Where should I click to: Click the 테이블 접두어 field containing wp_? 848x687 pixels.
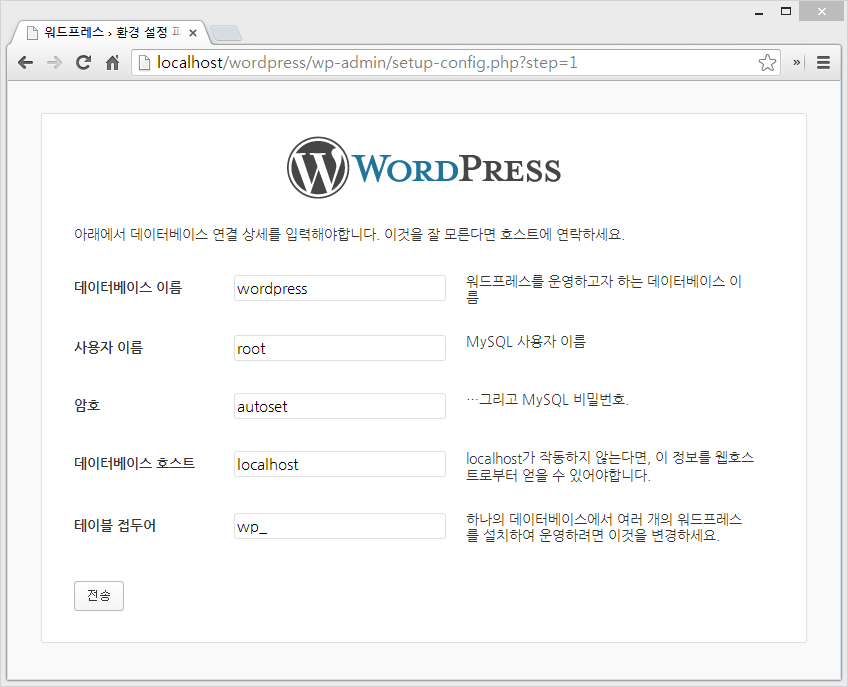[340, 526]
